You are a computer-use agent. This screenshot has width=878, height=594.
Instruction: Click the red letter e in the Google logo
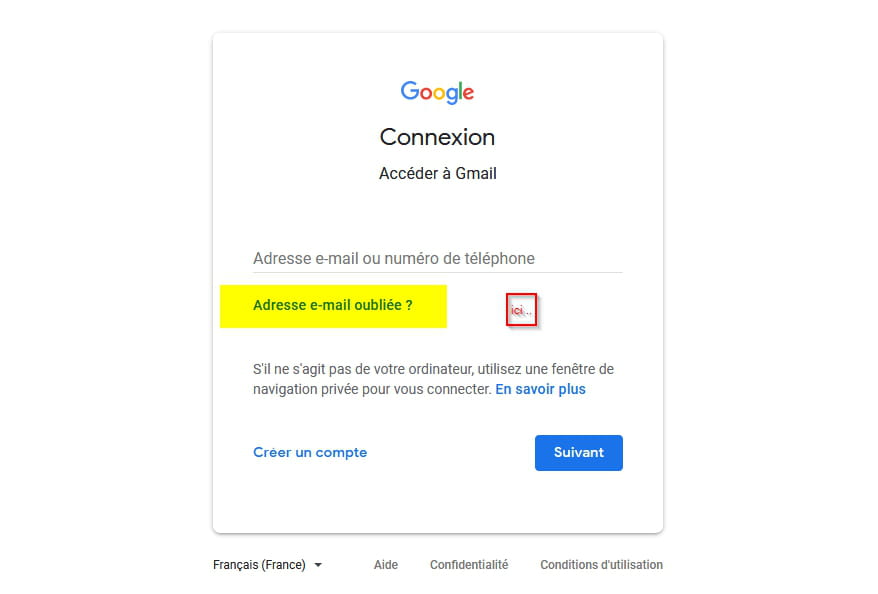point(469,93)
